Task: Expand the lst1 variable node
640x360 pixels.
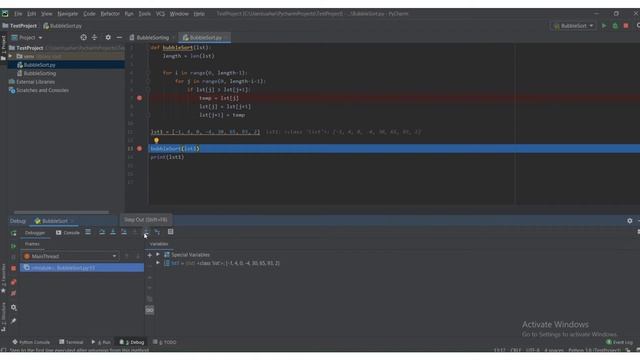Action: tap(158, 263)
